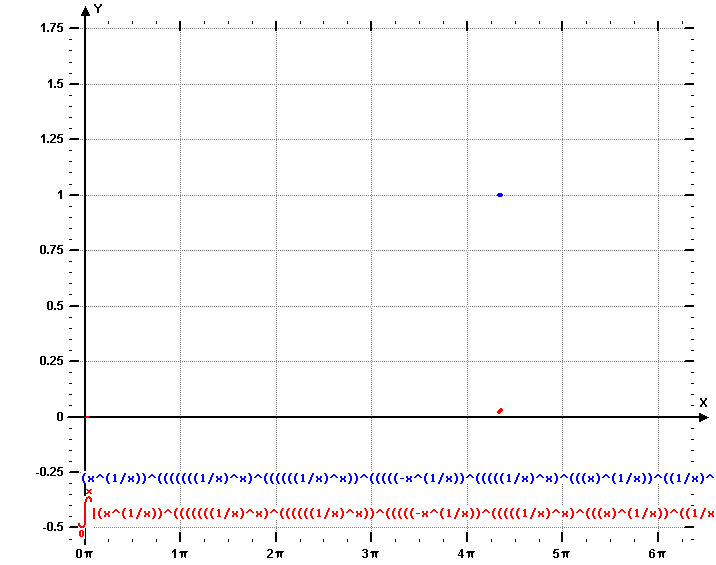
Task: Click the 0 label on the Y axis
Action: point(60,417)
